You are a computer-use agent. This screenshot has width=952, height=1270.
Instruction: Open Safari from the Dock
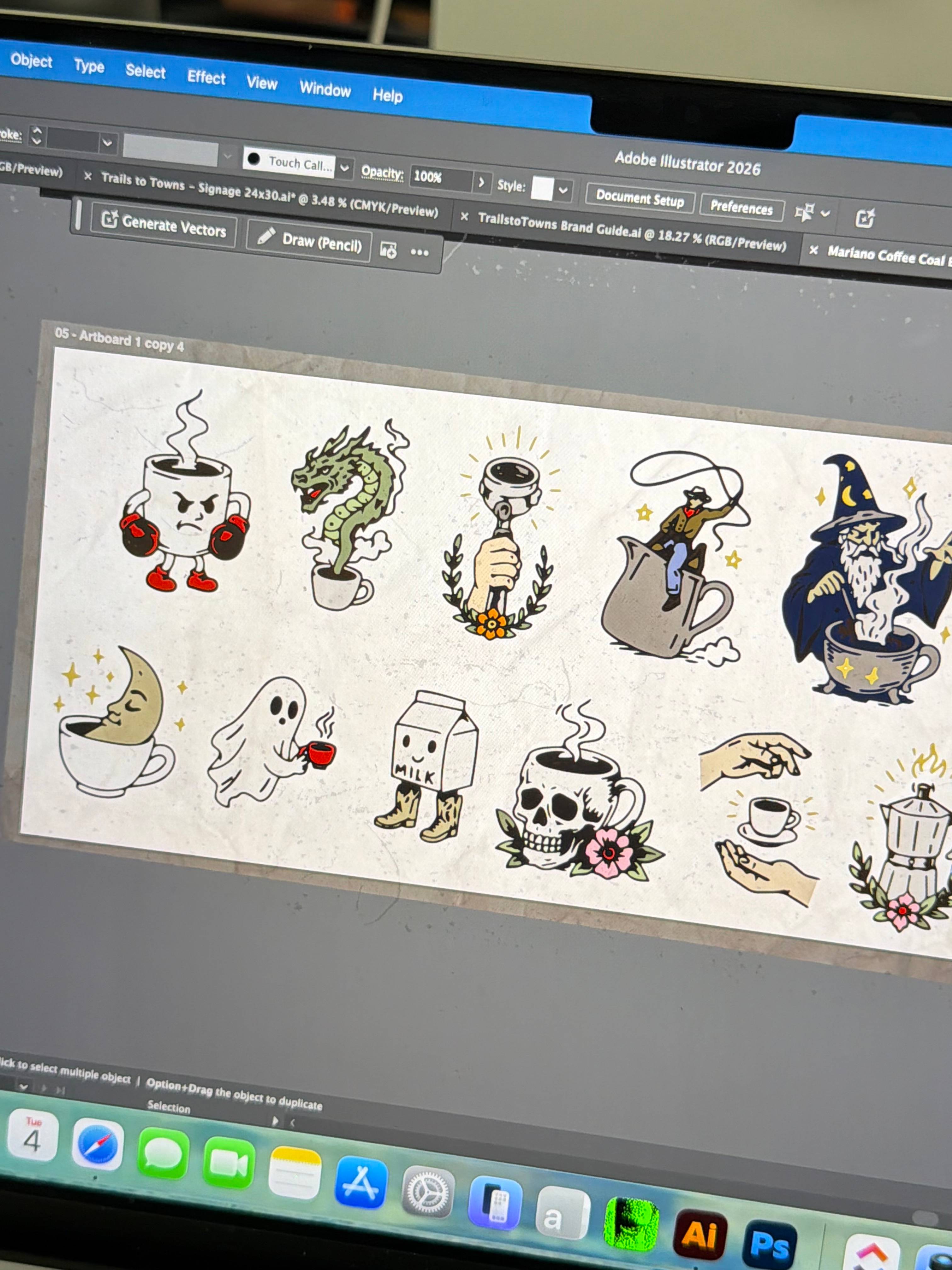(x=98, y=1144)
